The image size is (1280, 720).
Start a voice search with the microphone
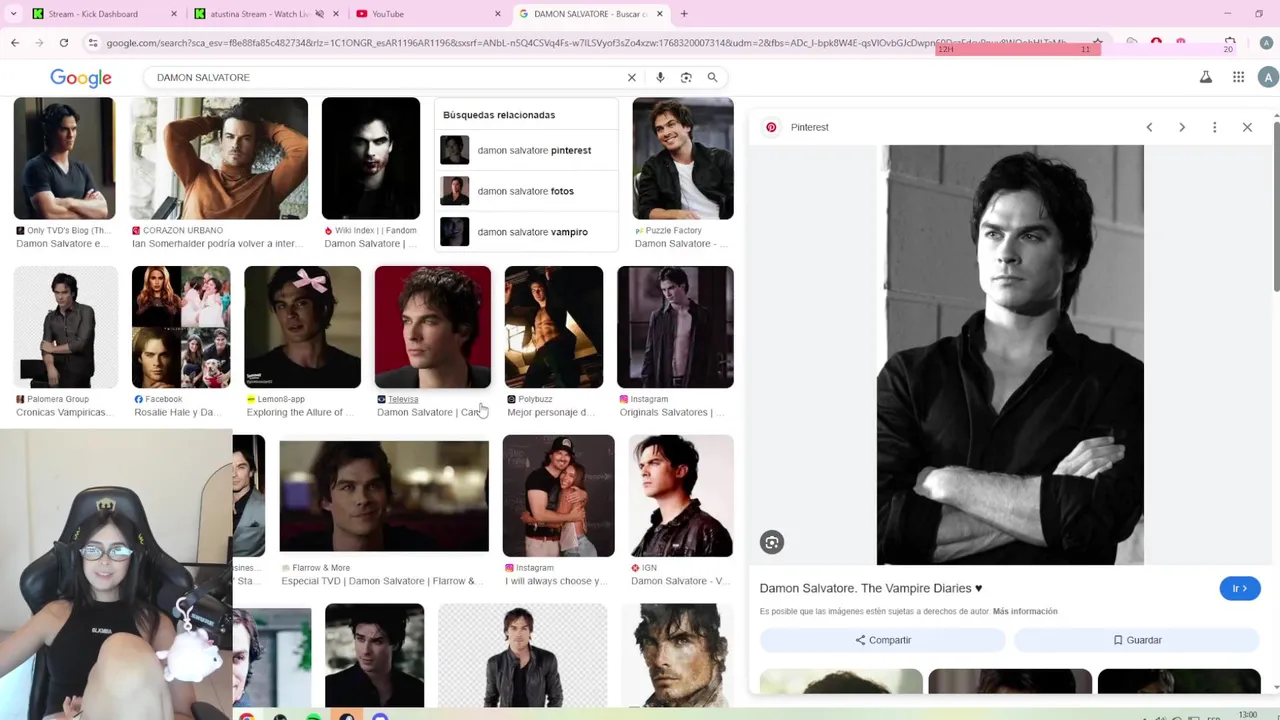[x=660, y=77]
